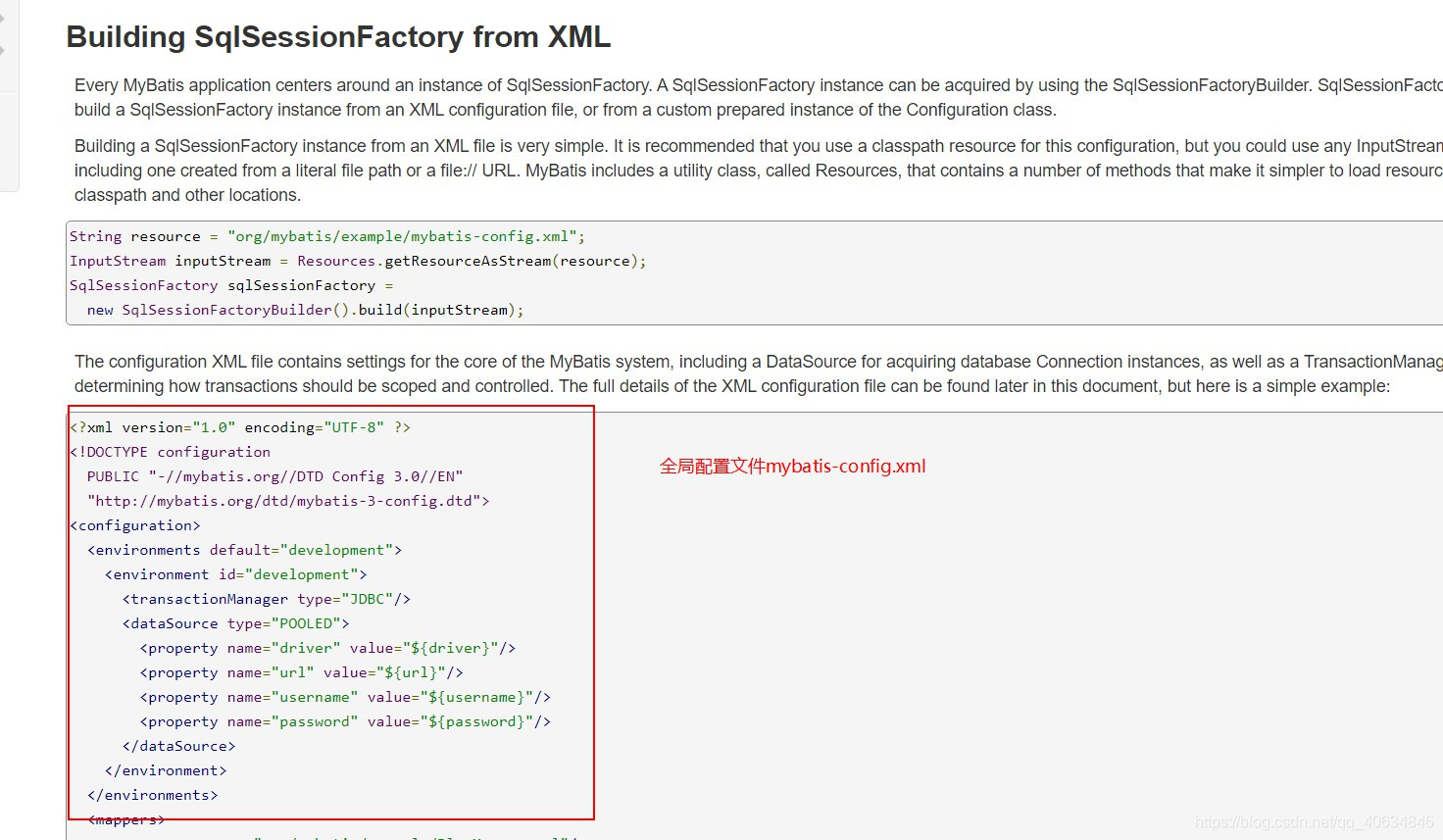Click the "<environment id="development">" line

(236, 574)
